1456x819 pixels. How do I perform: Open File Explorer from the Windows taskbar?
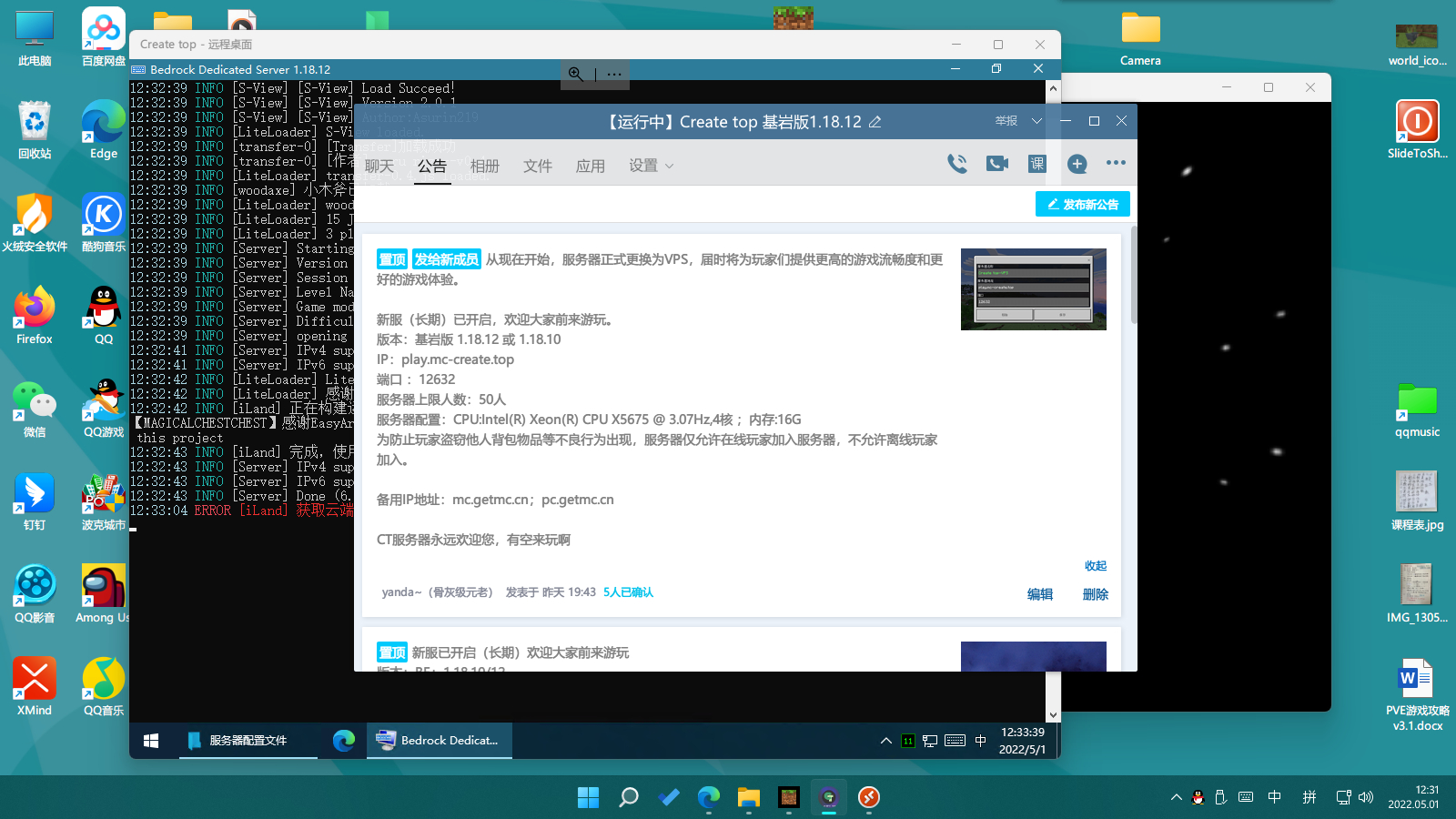[x=749, y=798]
